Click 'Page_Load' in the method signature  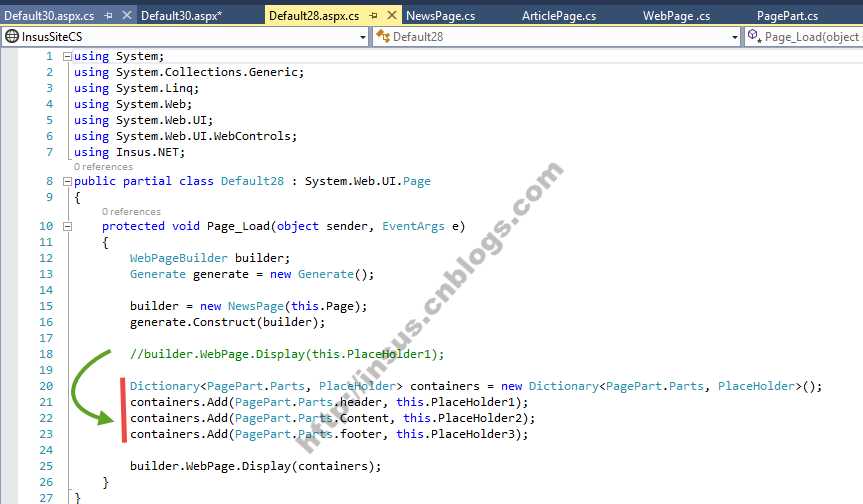tap(238, 226)
